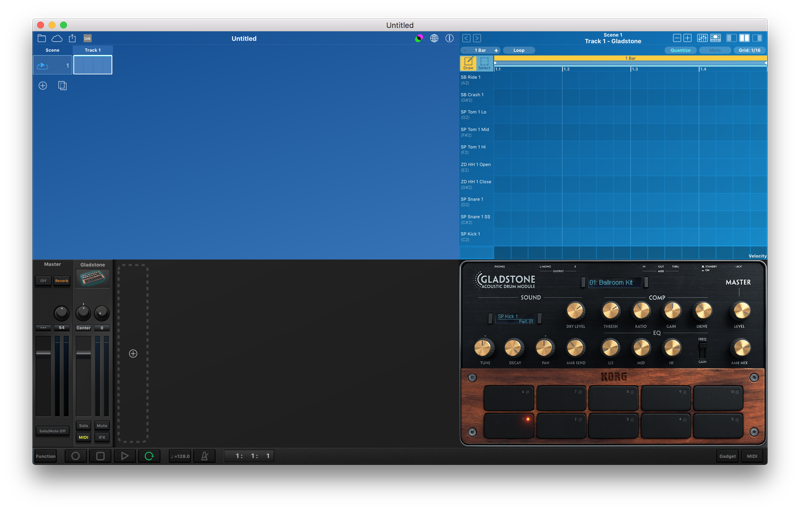800x511 pixels.
Task: Toggle the metronome icon
Action: pyautogui.click(x=205, y=456)
